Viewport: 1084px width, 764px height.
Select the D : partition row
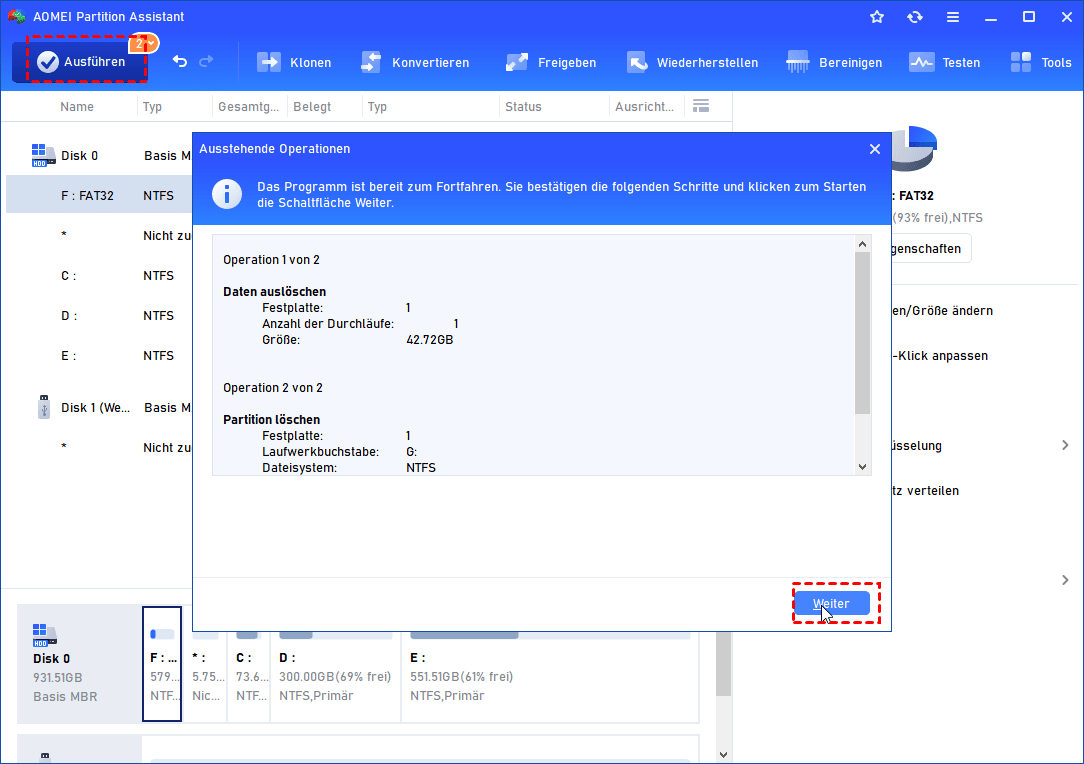coord(99,316)
